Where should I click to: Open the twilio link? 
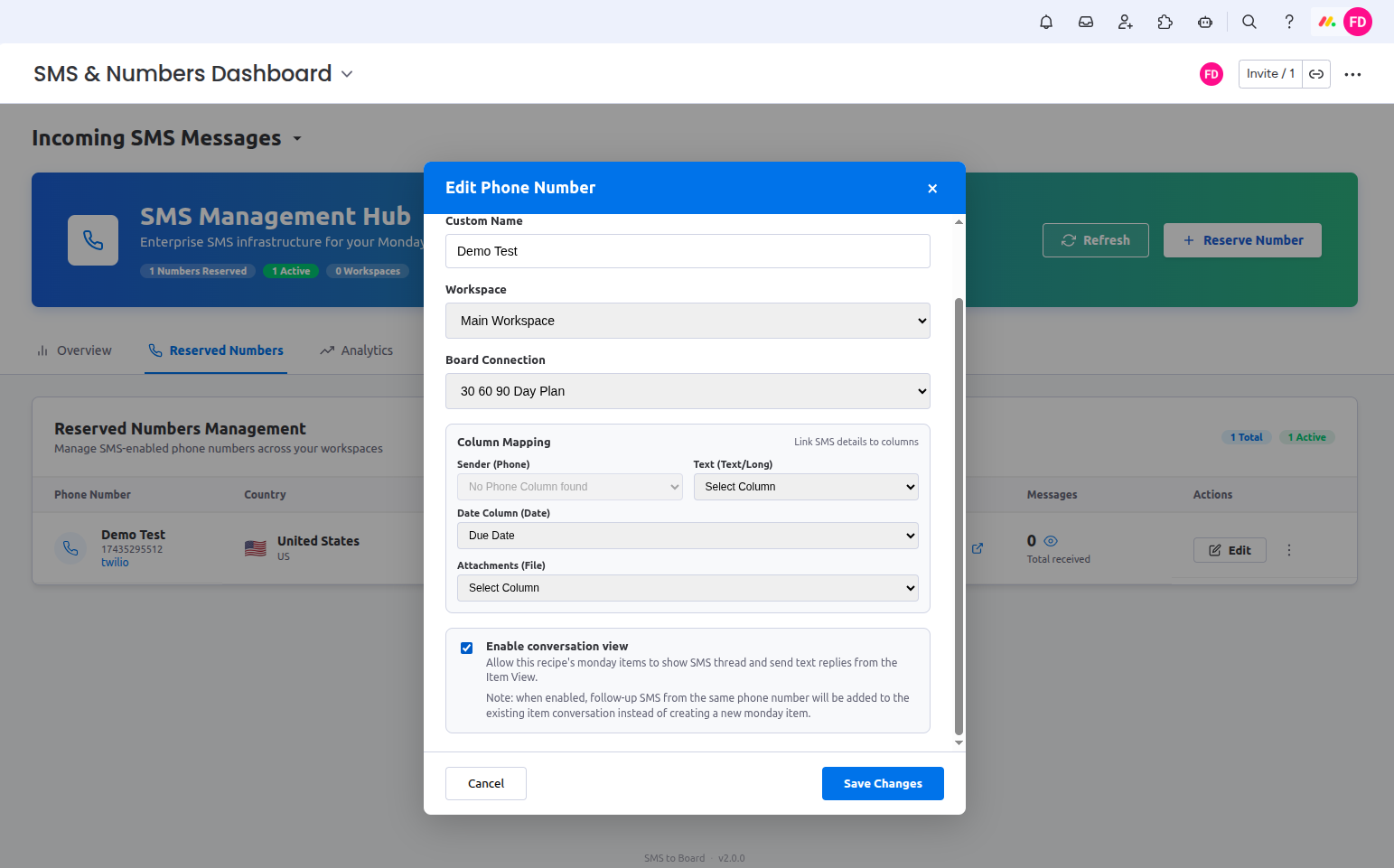point(115,562)
